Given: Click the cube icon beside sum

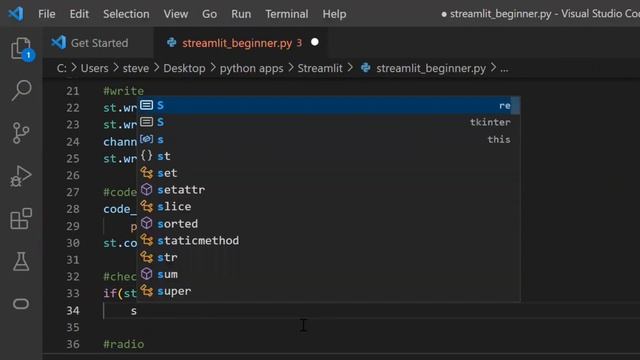Looking at the screenshot, I should (x=147, y=274).
